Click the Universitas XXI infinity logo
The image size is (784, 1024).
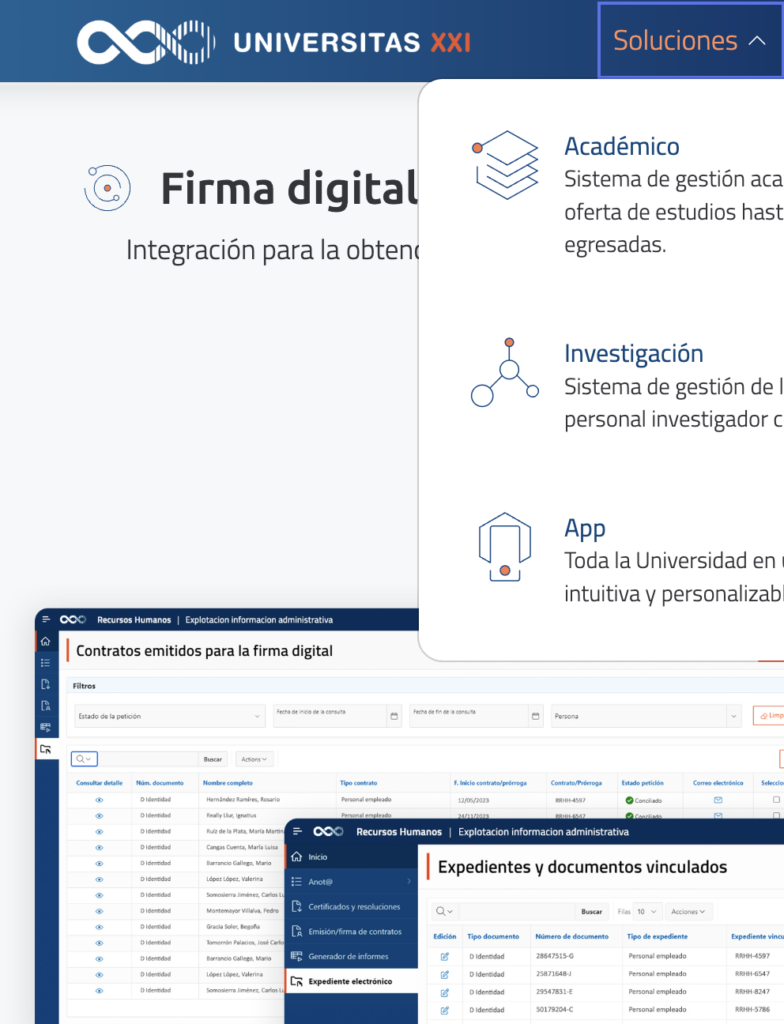[146, 42]
